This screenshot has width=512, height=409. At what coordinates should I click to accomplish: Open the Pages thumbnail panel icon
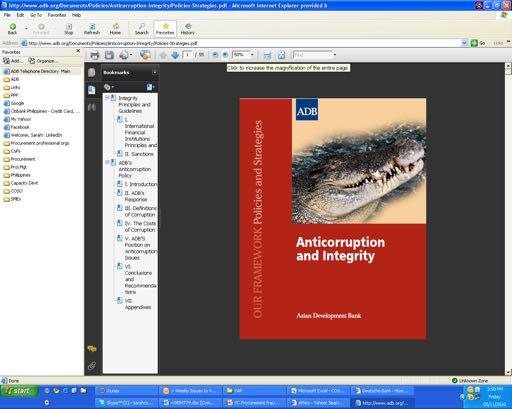coord(92,72)
